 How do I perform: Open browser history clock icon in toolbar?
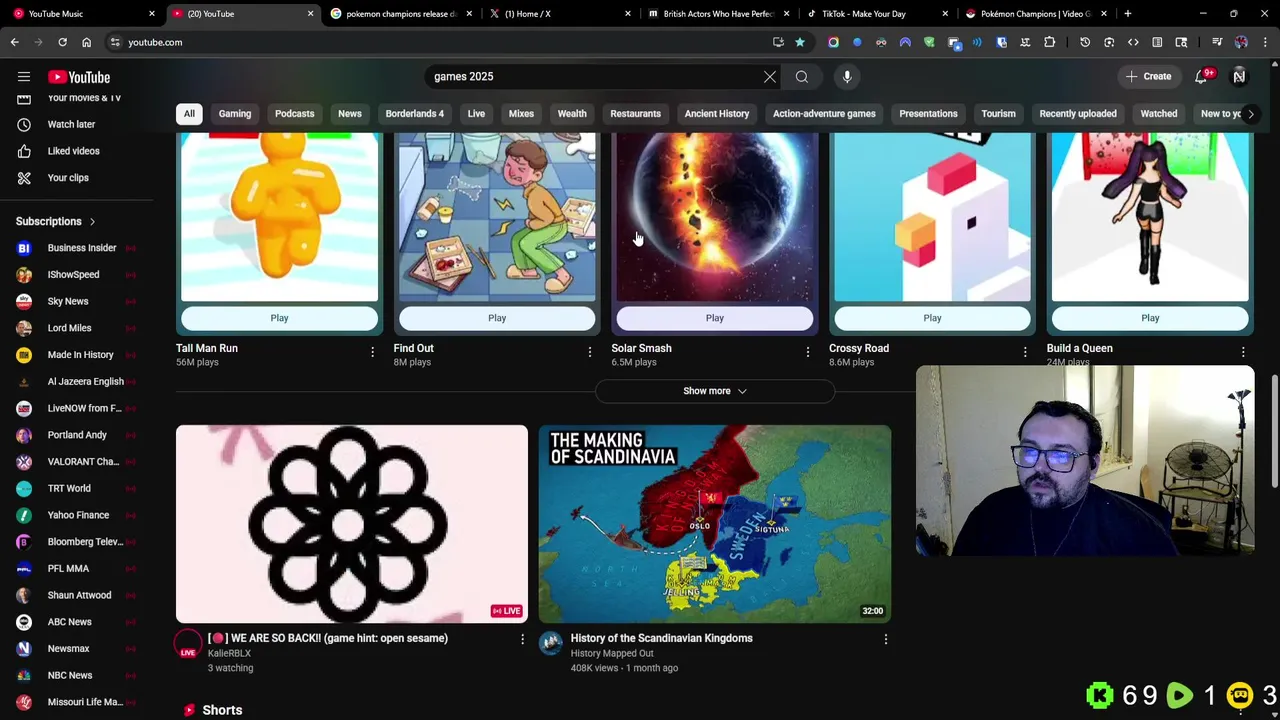click(1085, 42)
